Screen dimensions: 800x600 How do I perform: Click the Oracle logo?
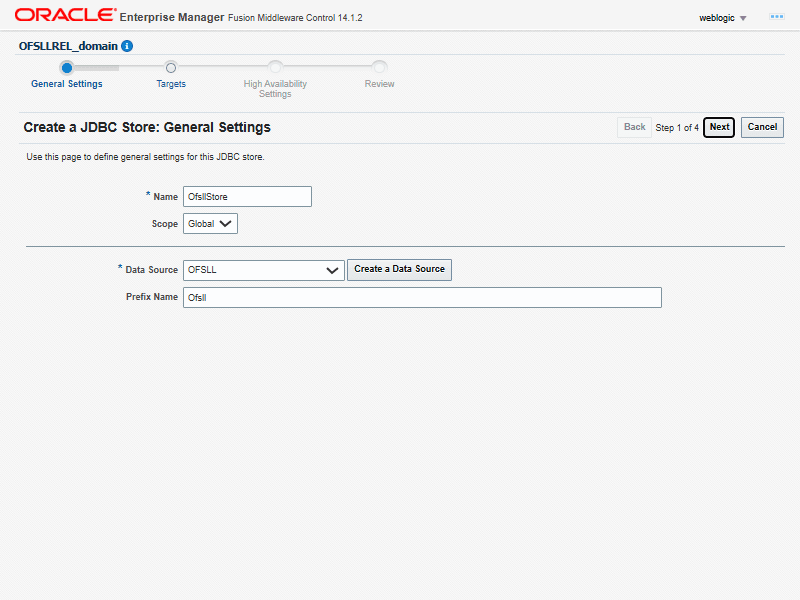65,15
